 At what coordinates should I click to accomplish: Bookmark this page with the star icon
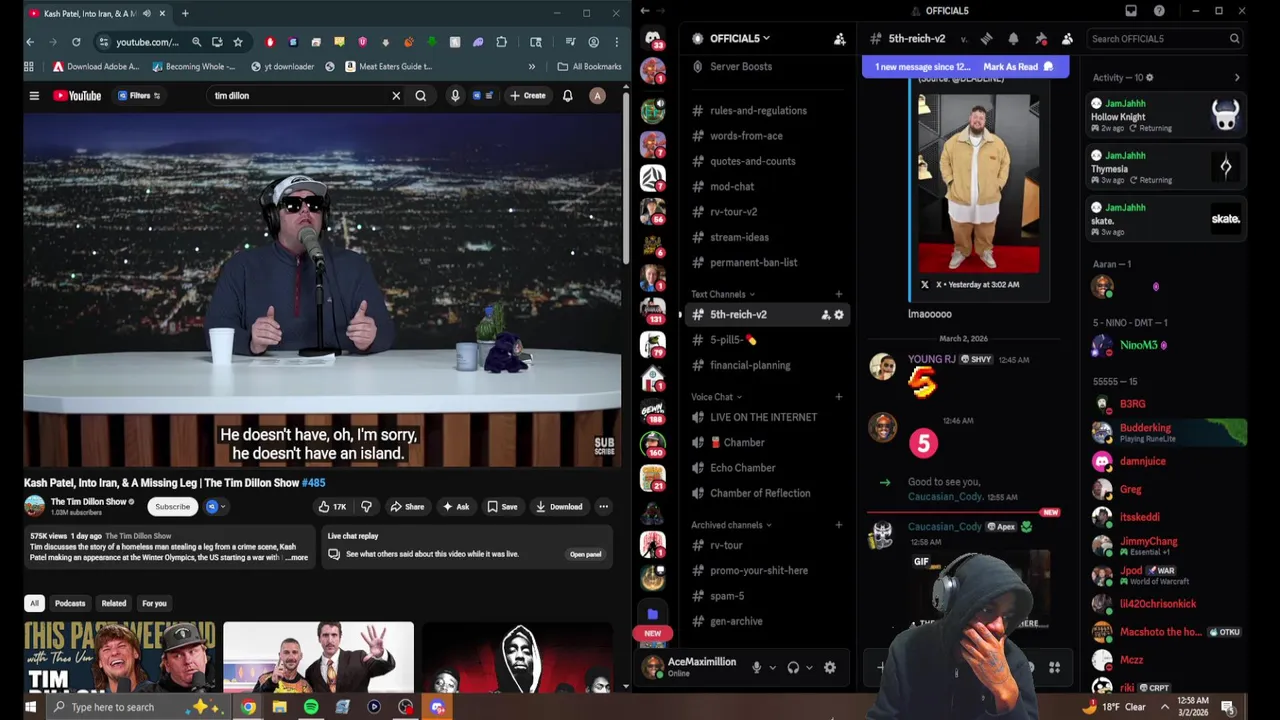pyautogui.click(x=238, y=42)
